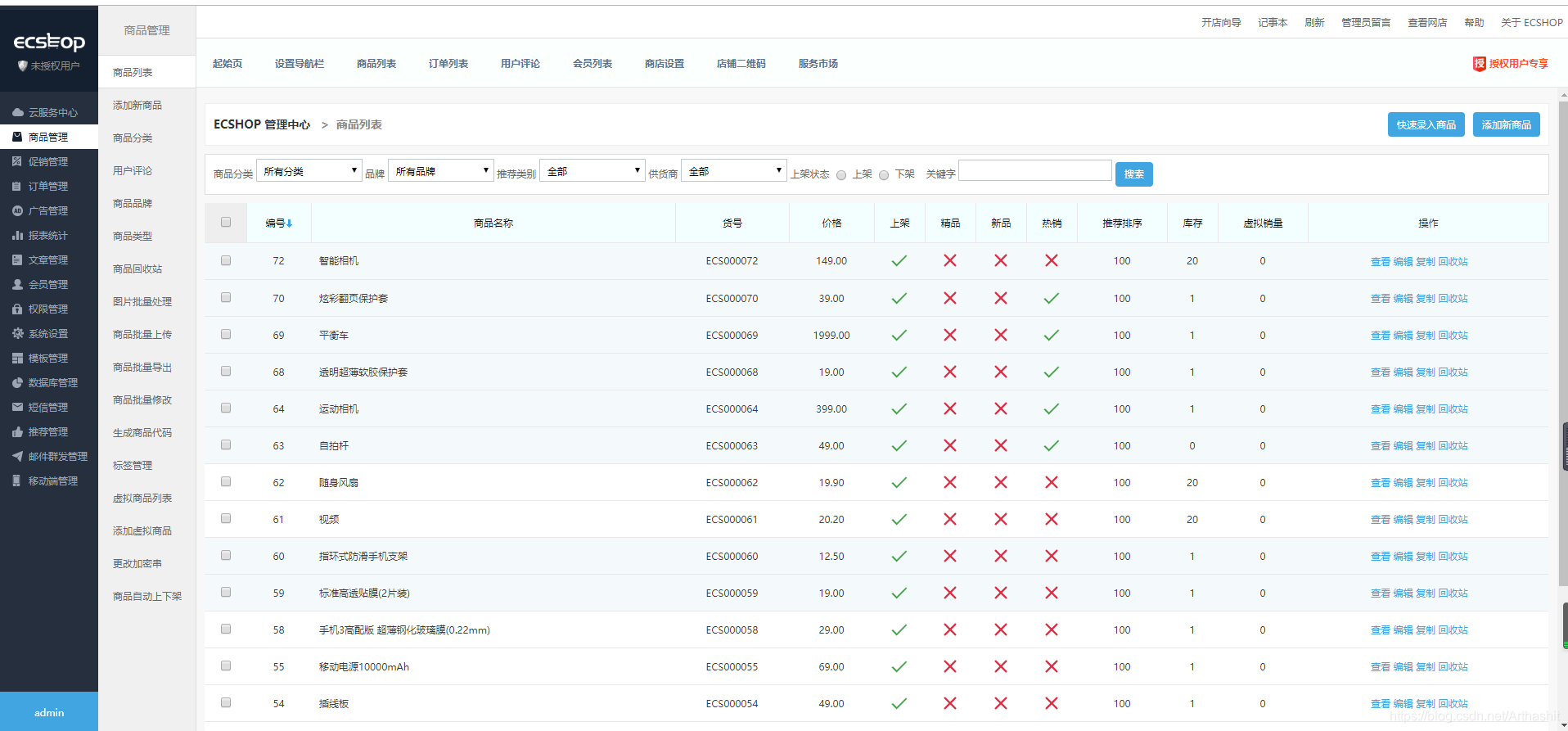
Task: Open 会员管理 user icon
Action: coord(17,284)
